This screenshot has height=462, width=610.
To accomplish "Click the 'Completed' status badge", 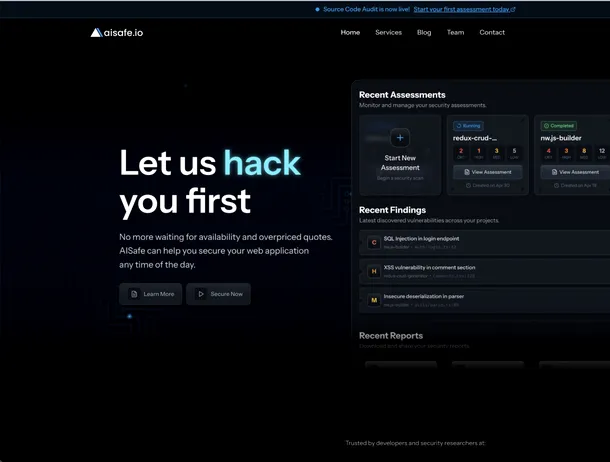I will coord(559,126).
